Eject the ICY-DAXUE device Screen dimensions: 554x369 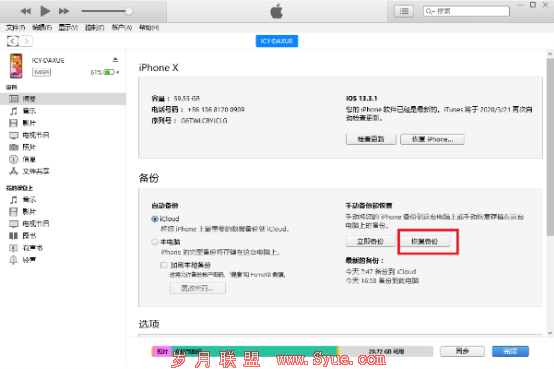(x=115, y=59)
